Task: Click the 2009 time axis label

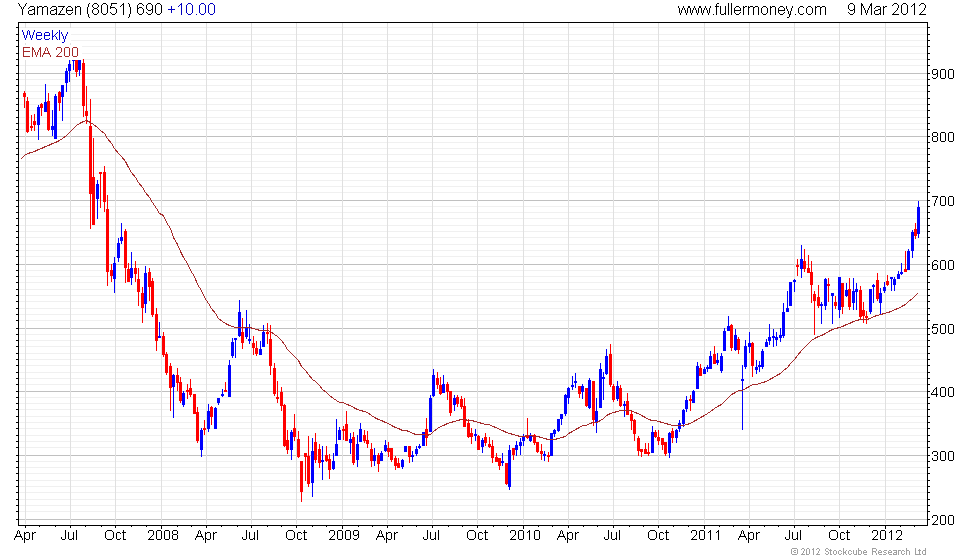Action: [344, 535]
